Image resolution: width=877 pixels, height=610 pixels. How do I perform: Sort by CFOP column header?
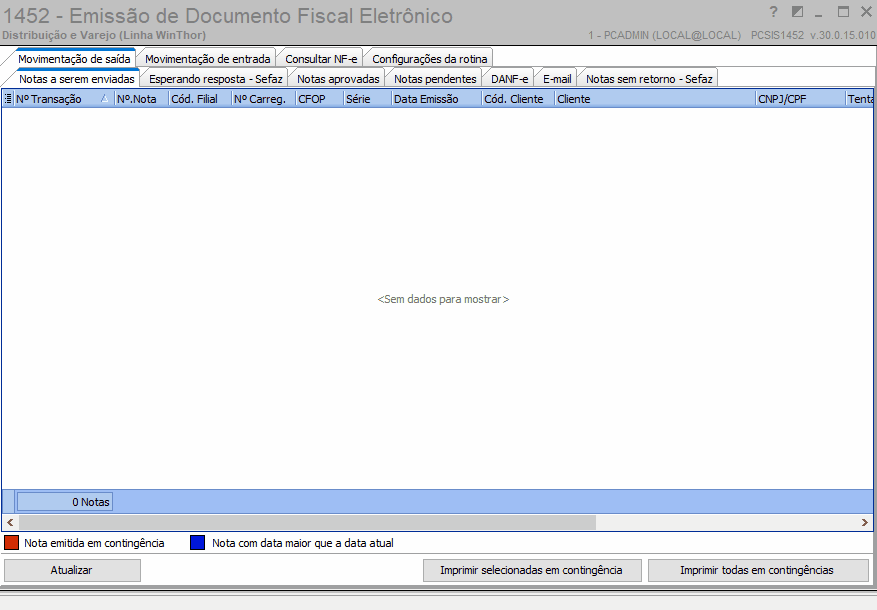319,99
